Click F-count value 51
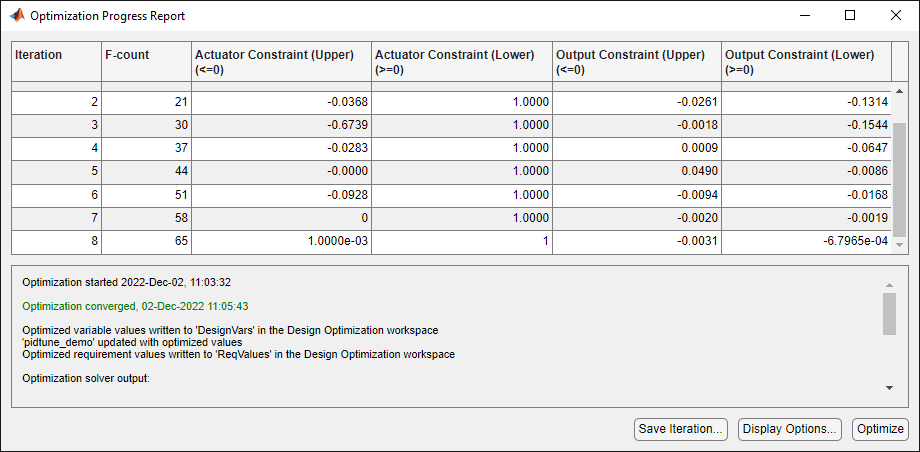920x452 pixels. [x=147, y=195]
